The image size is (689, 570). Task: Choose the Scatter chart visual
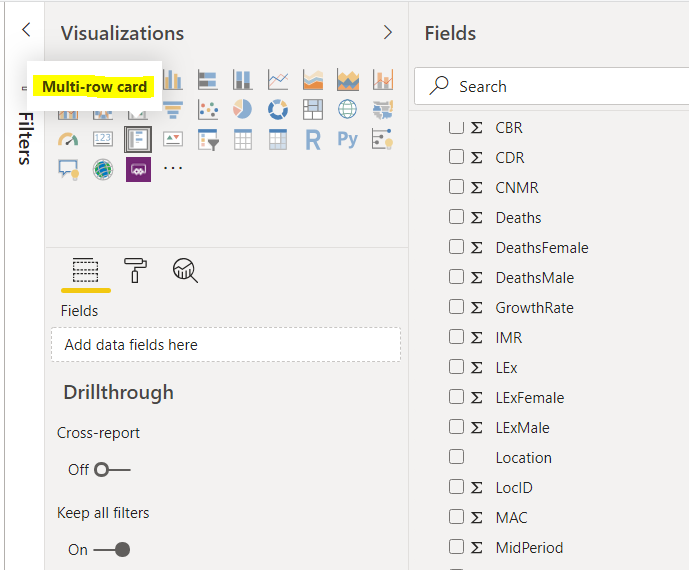pyautogui.click(x=208, y=109)
